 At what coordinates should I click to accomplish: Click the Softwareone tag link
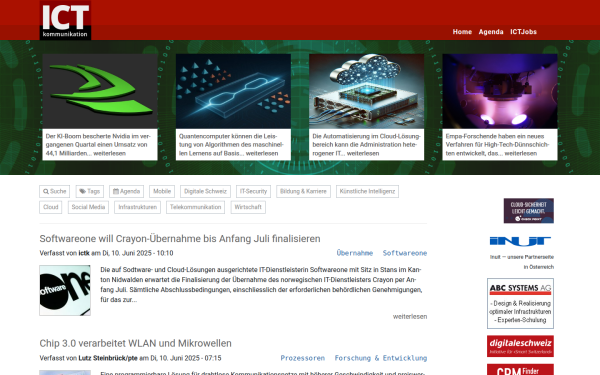point(405,253)
